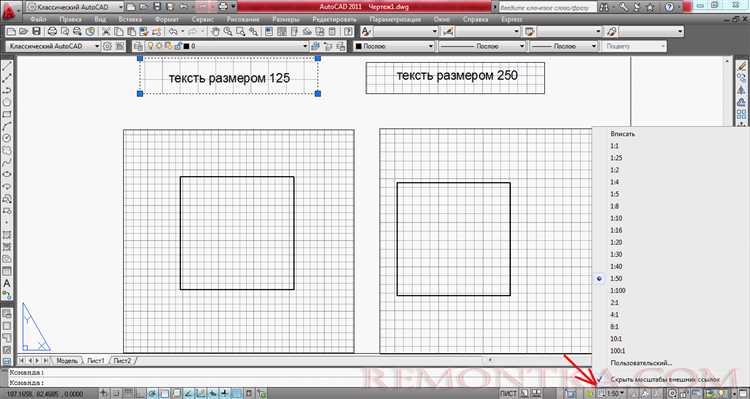Choose Пользовательский... custom scale entry
The height and width of the screenshot is (399, 750).
coord(641,363)
